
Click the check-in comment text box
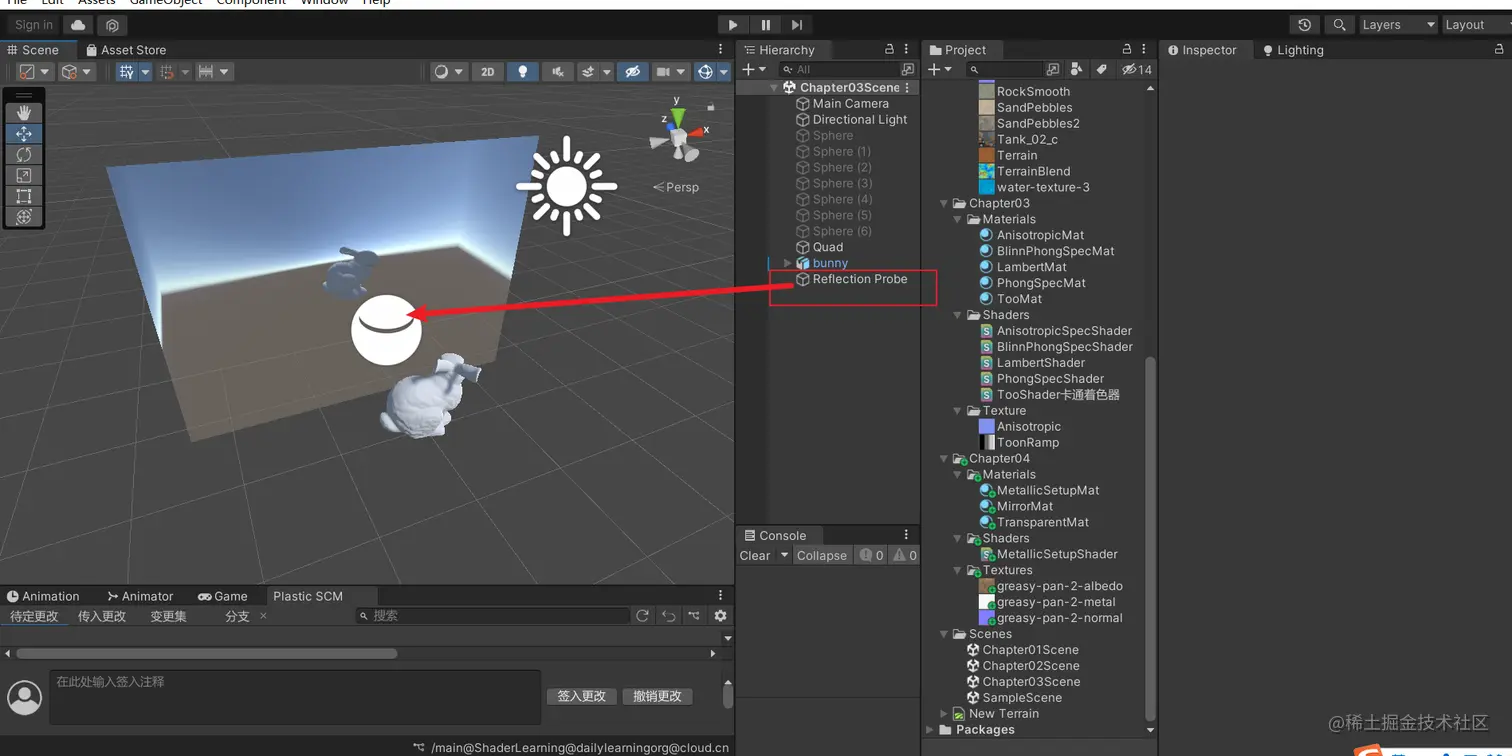[x=295, y=697]
